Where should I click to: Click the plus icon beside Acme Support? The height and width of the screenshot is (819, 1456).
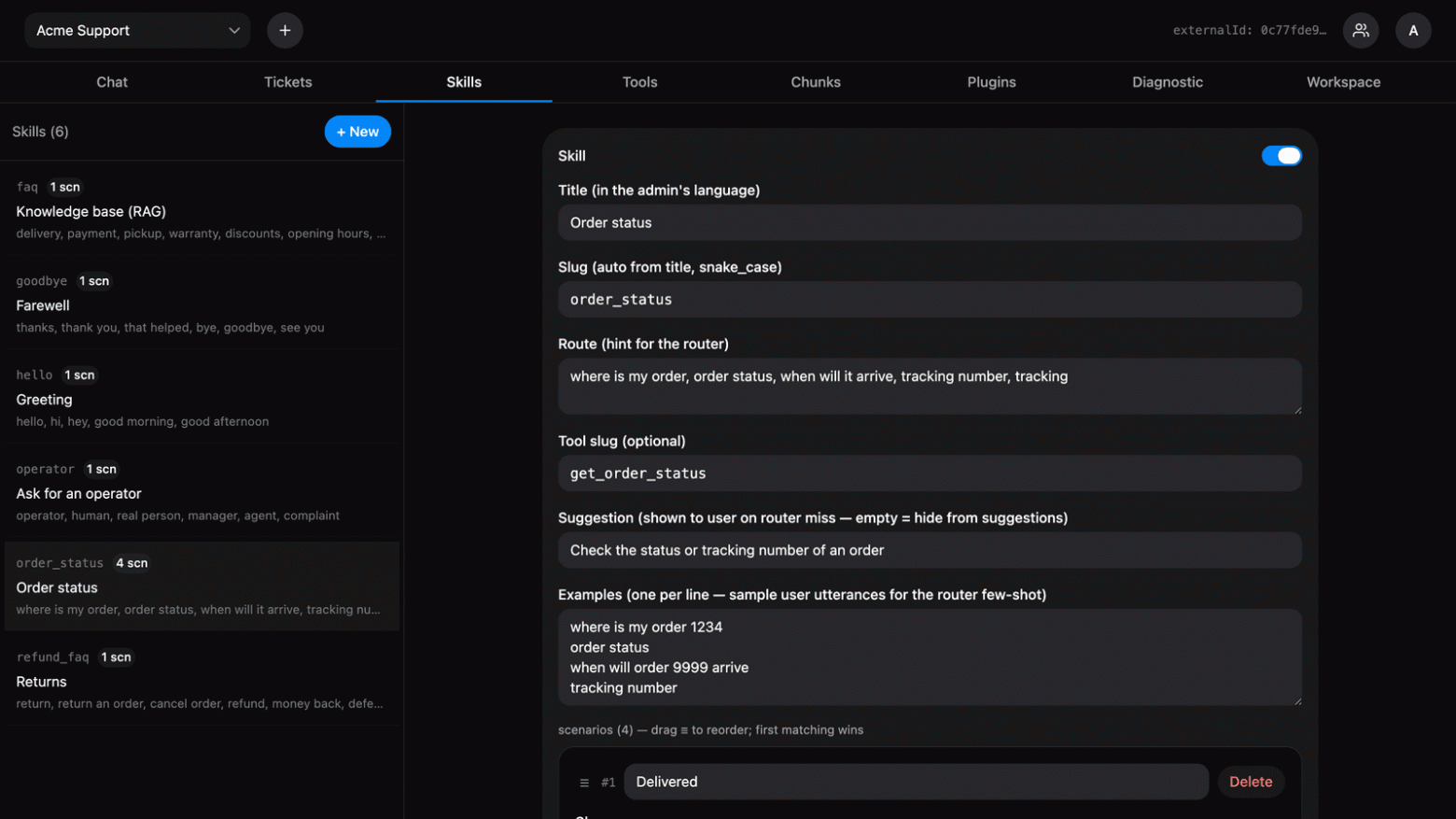coord(285,31)
